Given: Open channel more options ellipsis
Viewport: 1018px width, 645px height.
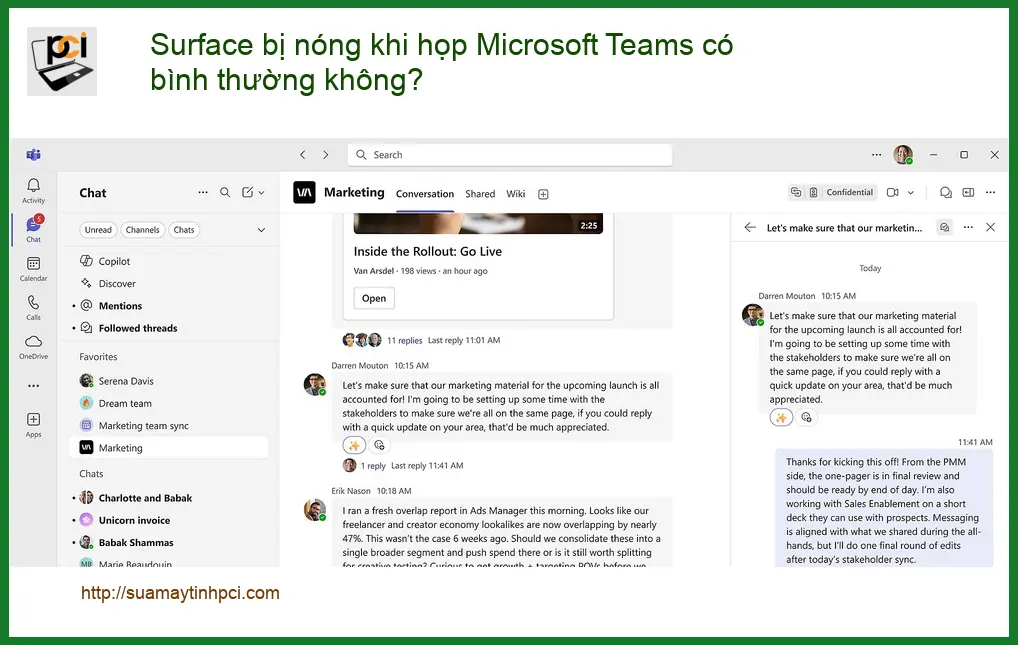Looking at the screenshot, I should (990, 192).
